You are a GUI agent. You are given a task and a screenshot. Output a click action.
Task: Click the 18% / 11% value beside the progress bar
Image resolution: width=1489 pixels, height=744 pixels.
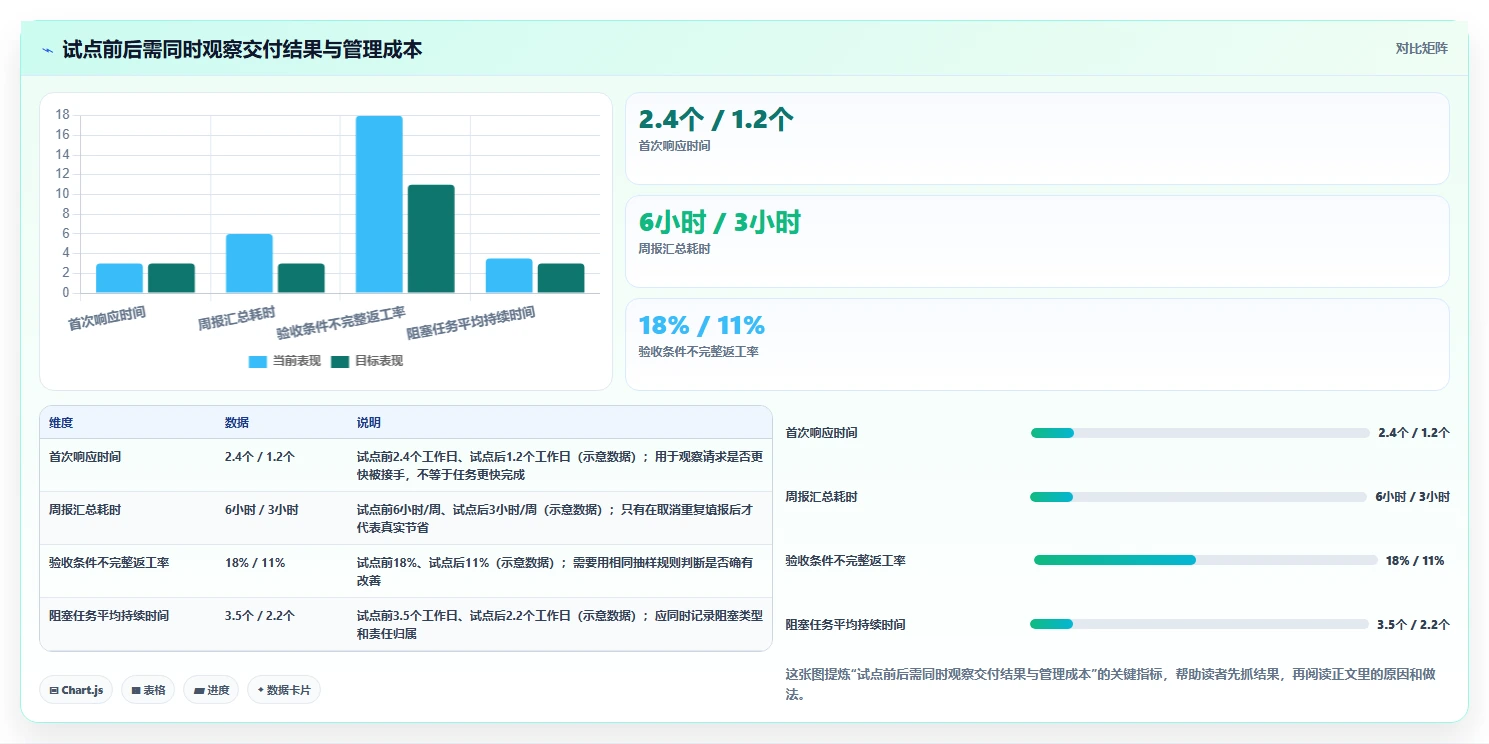click(1415, 561)
